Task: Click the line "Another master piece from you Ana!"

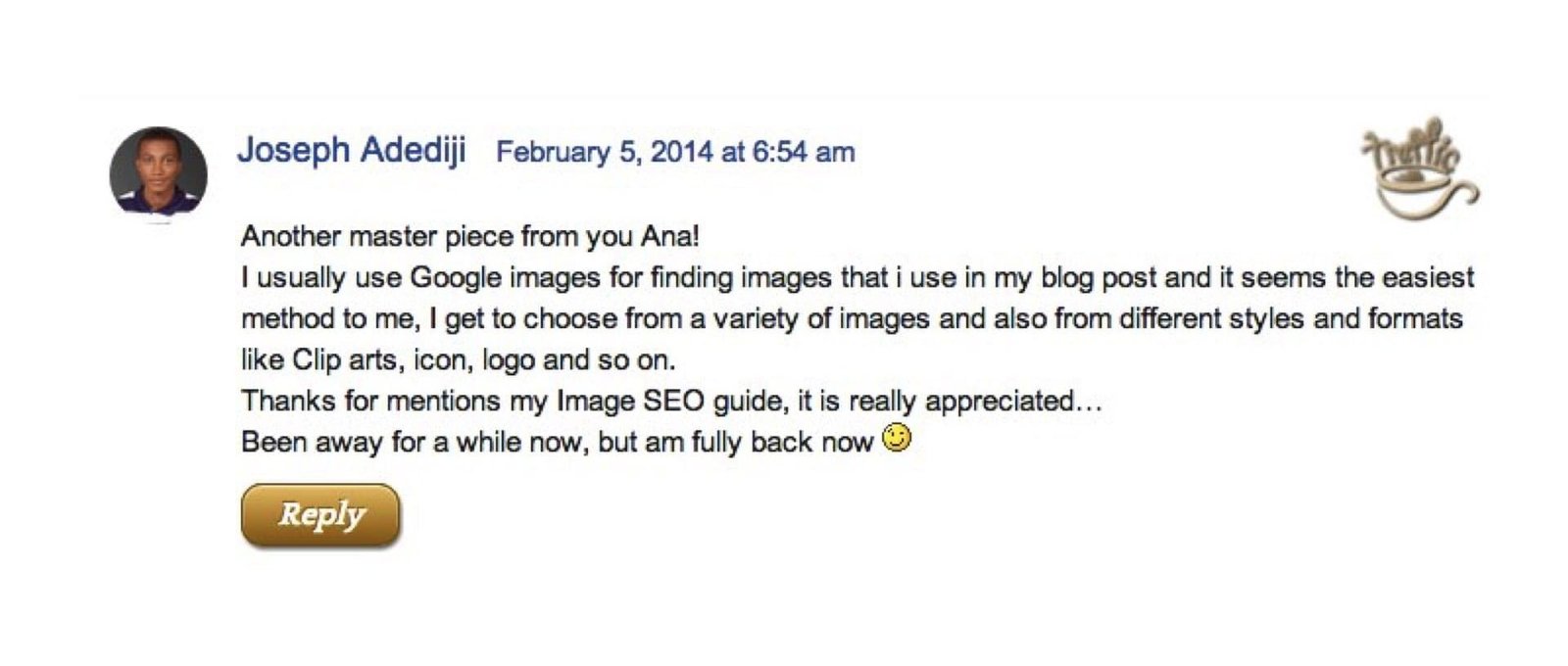Action: 470,237
